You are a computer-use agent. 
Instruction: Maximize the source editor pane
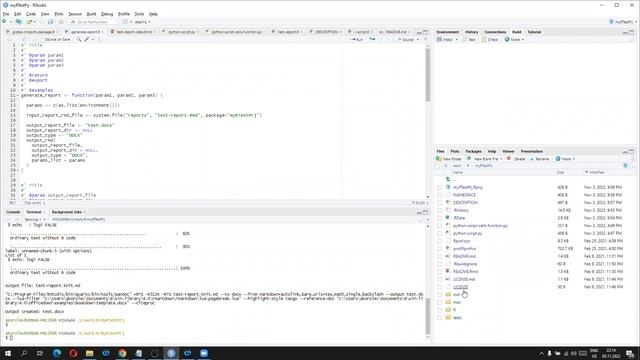click(426, 32)
